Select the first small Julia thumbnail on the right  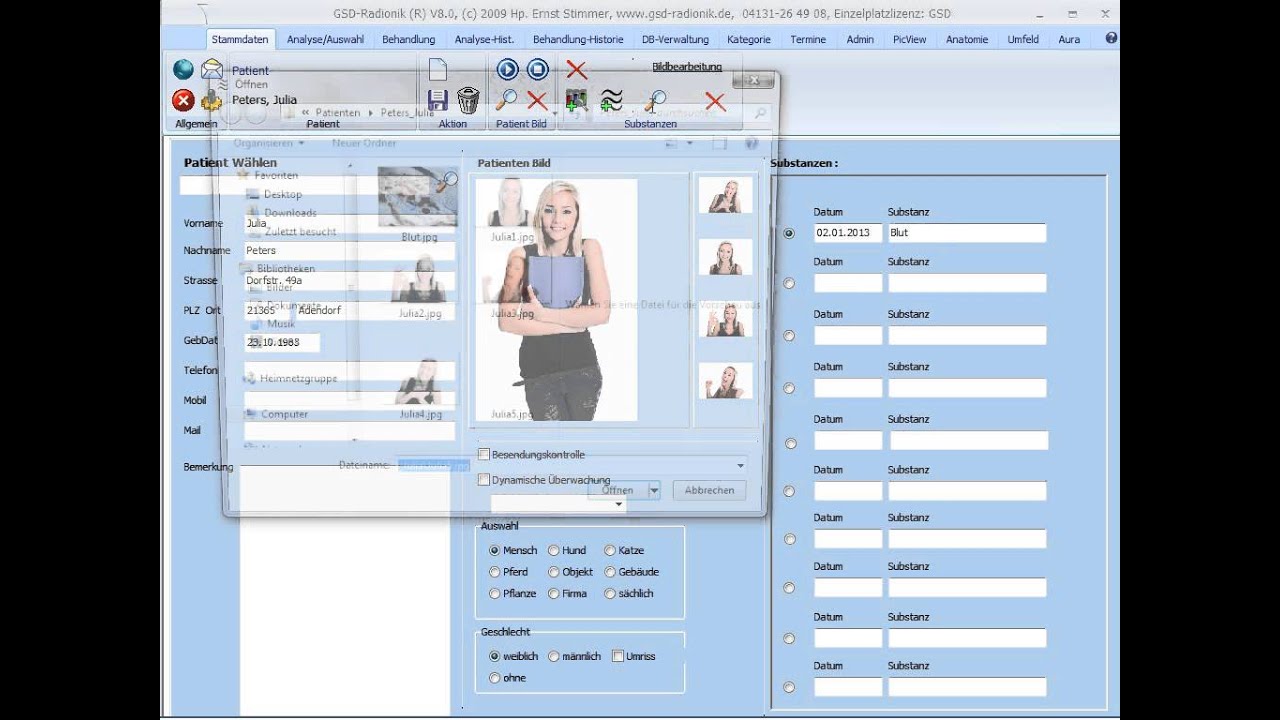tap(725, 195)
